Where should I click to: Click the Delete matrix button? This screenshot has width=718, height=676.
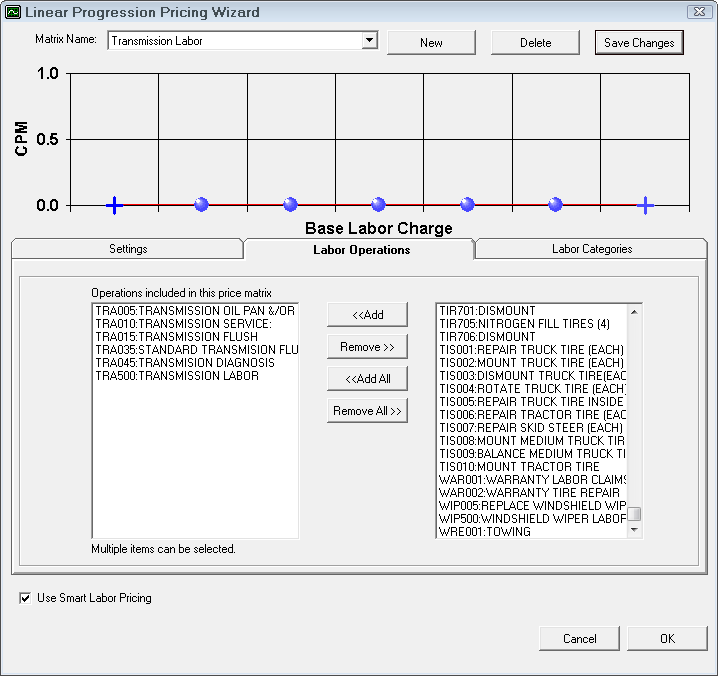tap(535, 43)
